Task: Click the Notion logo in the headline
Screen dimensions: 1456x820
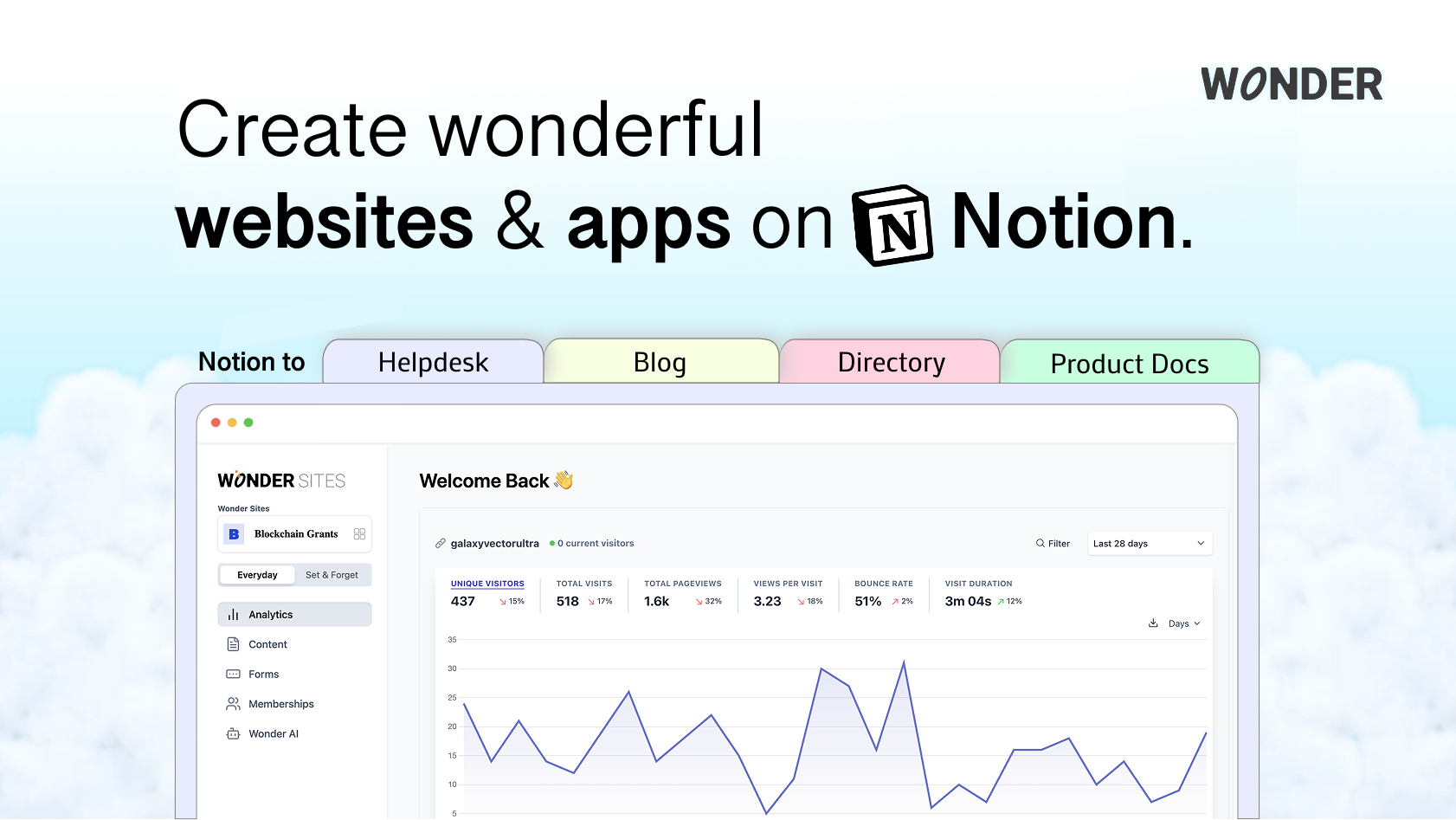Action: (x=892, y=225)
